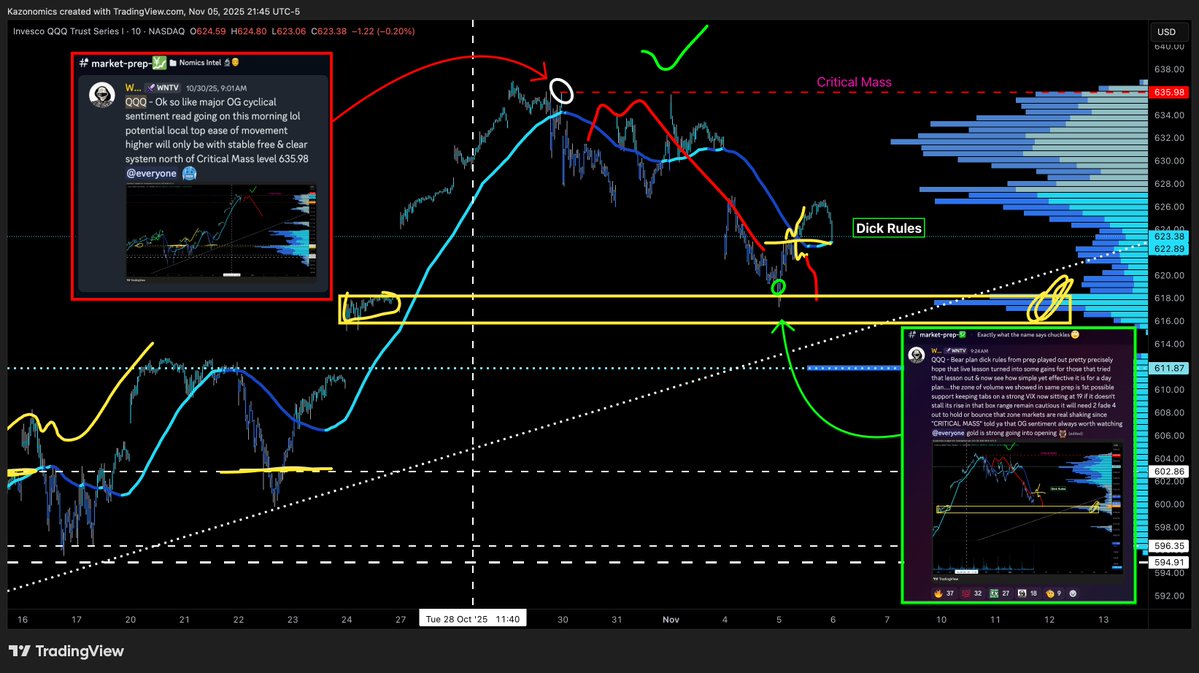Image resolution: width=1199 pixels, height=673 pixels.
Task: Click the 592.00 price on the scale
Action: coord(1169,596)
